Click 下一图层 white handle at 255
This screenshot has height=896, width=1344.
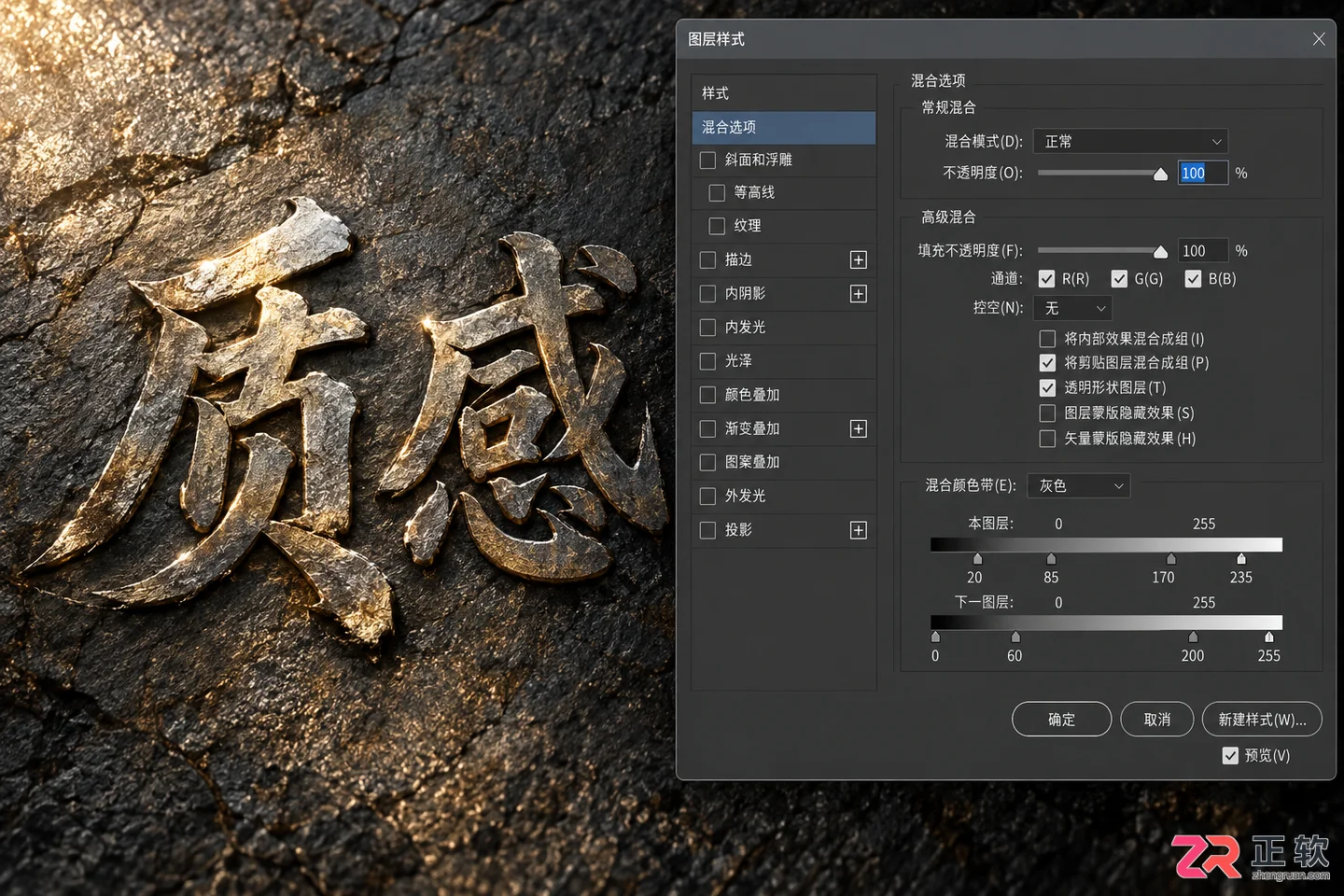1268,637
